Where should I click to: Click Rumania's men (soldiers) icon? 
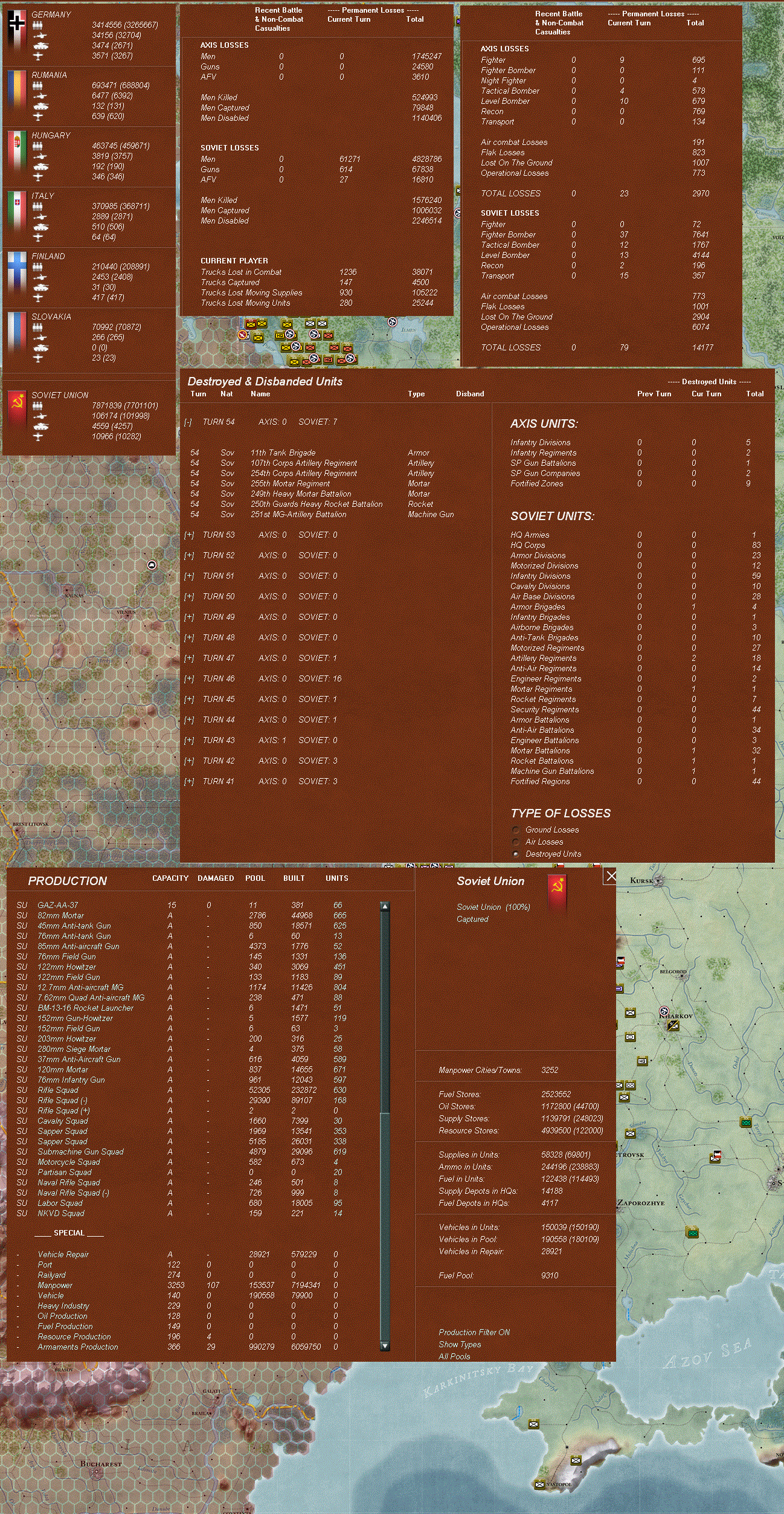[x=37, y=86]
